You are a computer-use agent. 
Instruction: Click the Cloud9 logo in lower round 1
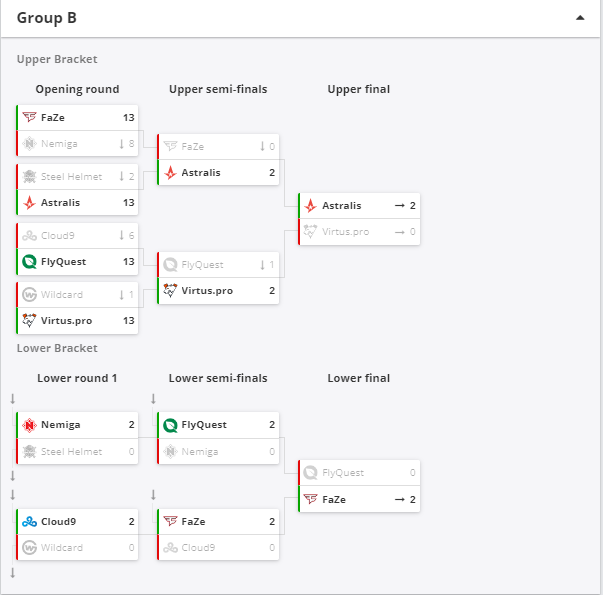[x=29, y=522]
